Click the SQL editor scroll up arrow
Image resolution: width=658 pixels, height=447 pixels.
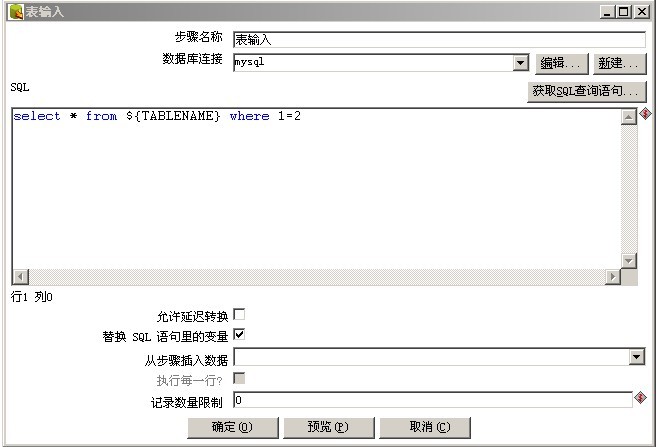click(628, 117)
